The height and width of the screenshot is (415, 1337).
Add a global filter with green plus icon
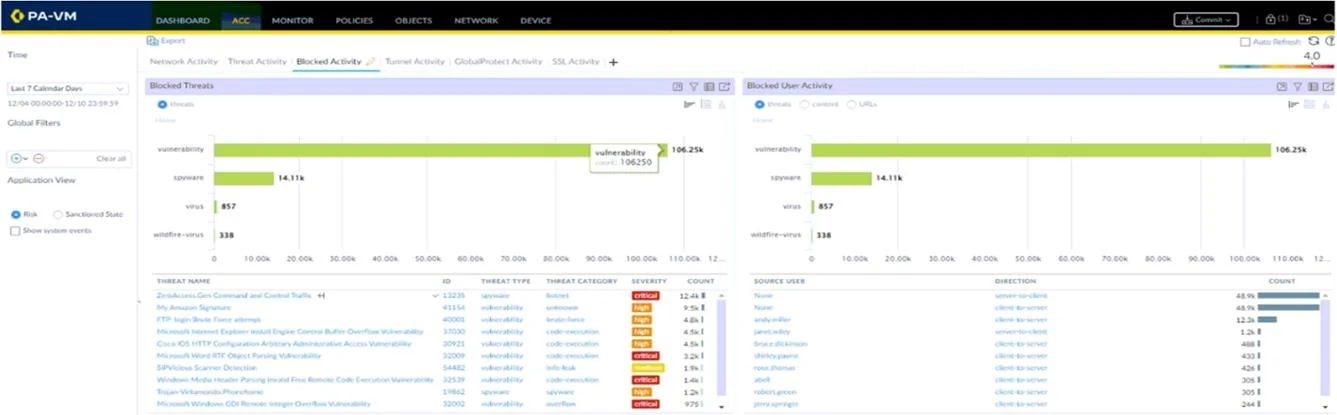[16, 158]
